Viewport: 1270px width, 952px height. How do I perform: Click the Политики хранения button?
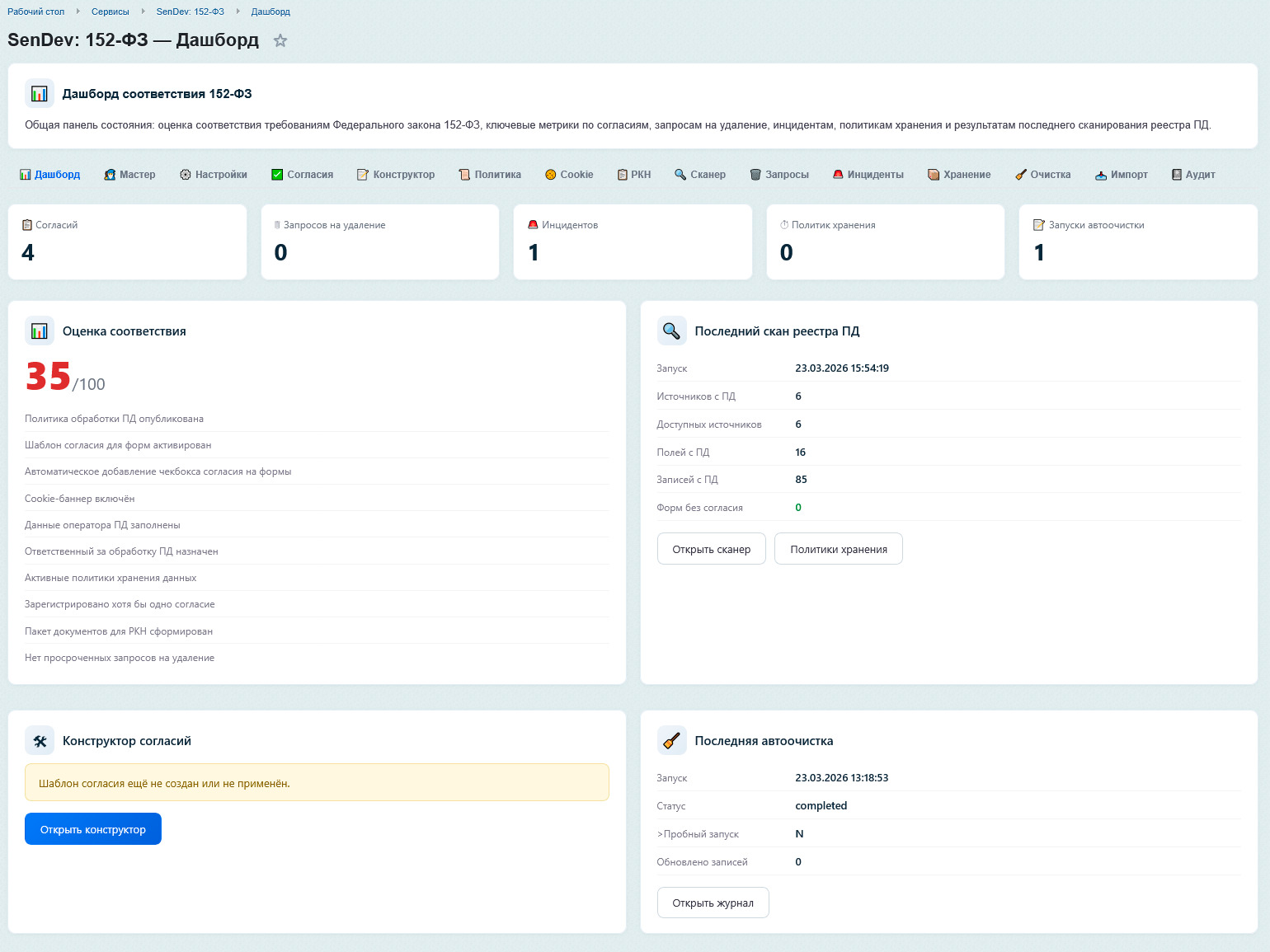click(x=838, y=549)
